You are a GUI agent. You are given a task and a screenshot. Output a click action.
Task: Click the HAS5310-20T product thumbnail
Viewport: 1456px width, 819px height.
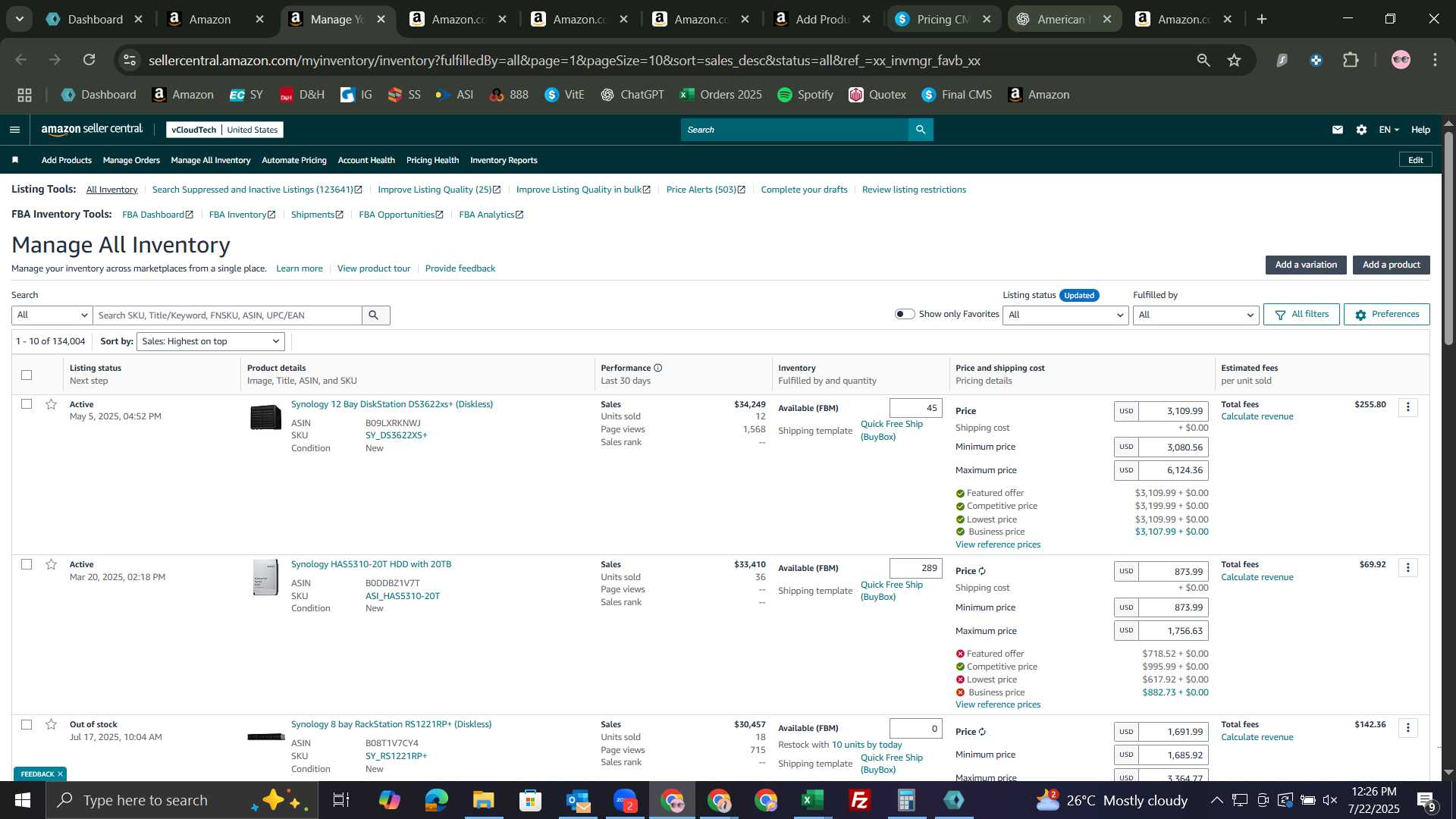click(x=265, y=577)
